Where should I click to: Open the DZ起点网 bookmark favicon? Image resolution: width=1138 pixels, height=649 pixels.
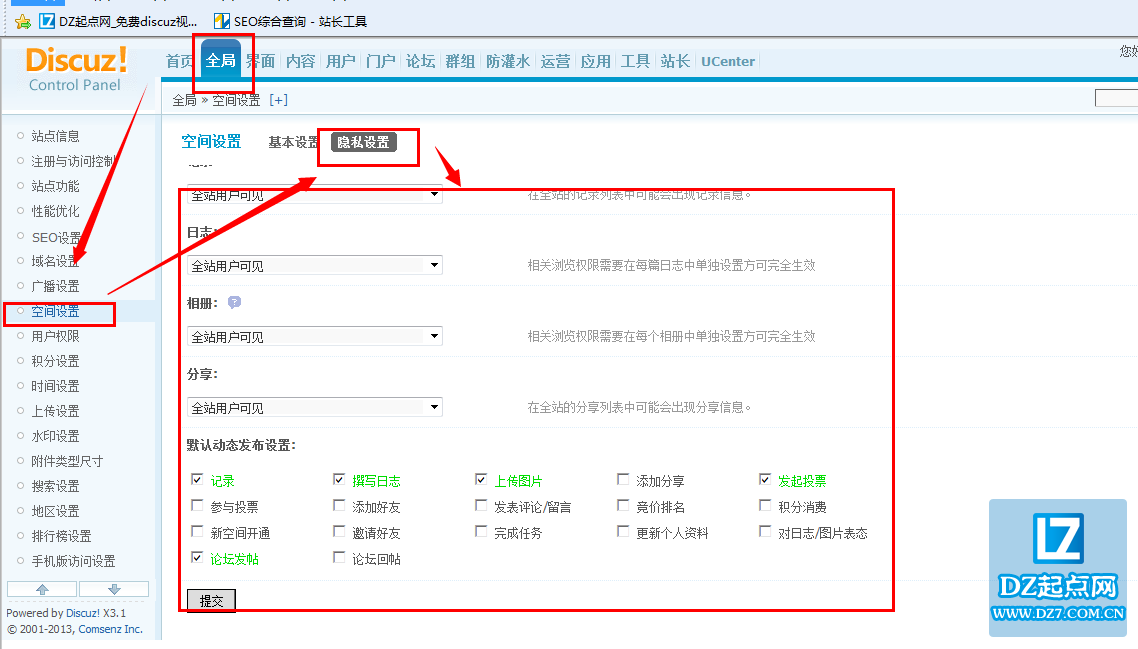coord(47,21)
